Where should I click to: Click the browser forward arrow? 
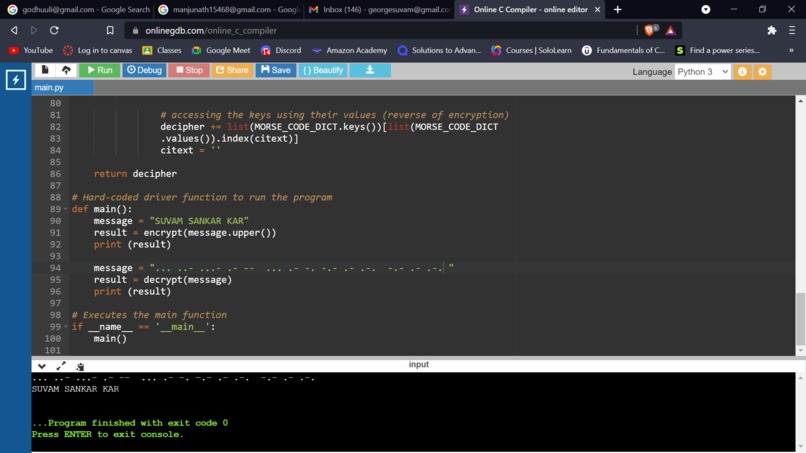pos(34,30)
